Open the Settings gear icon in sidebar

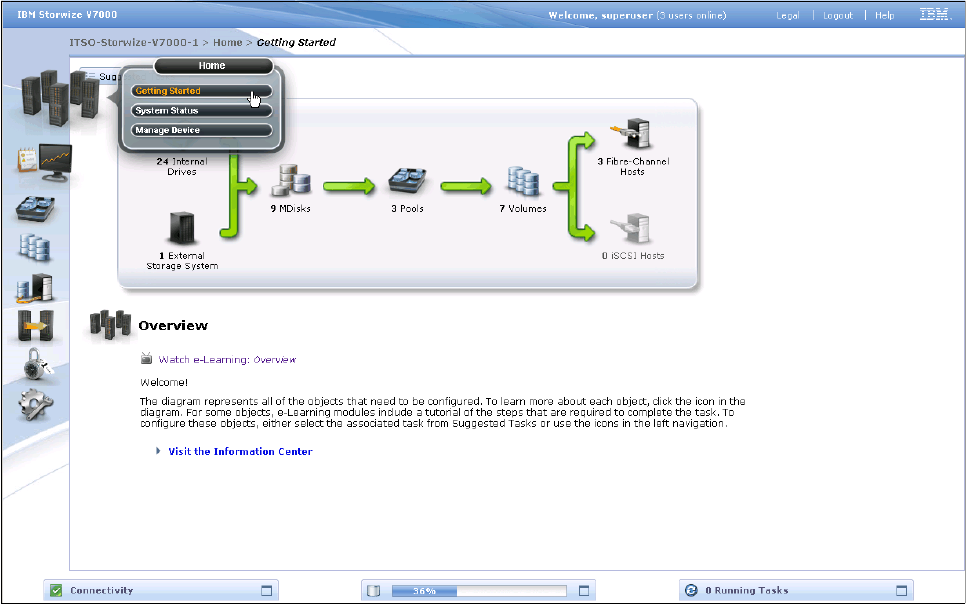pyautogui.click(x=37, y=403)
